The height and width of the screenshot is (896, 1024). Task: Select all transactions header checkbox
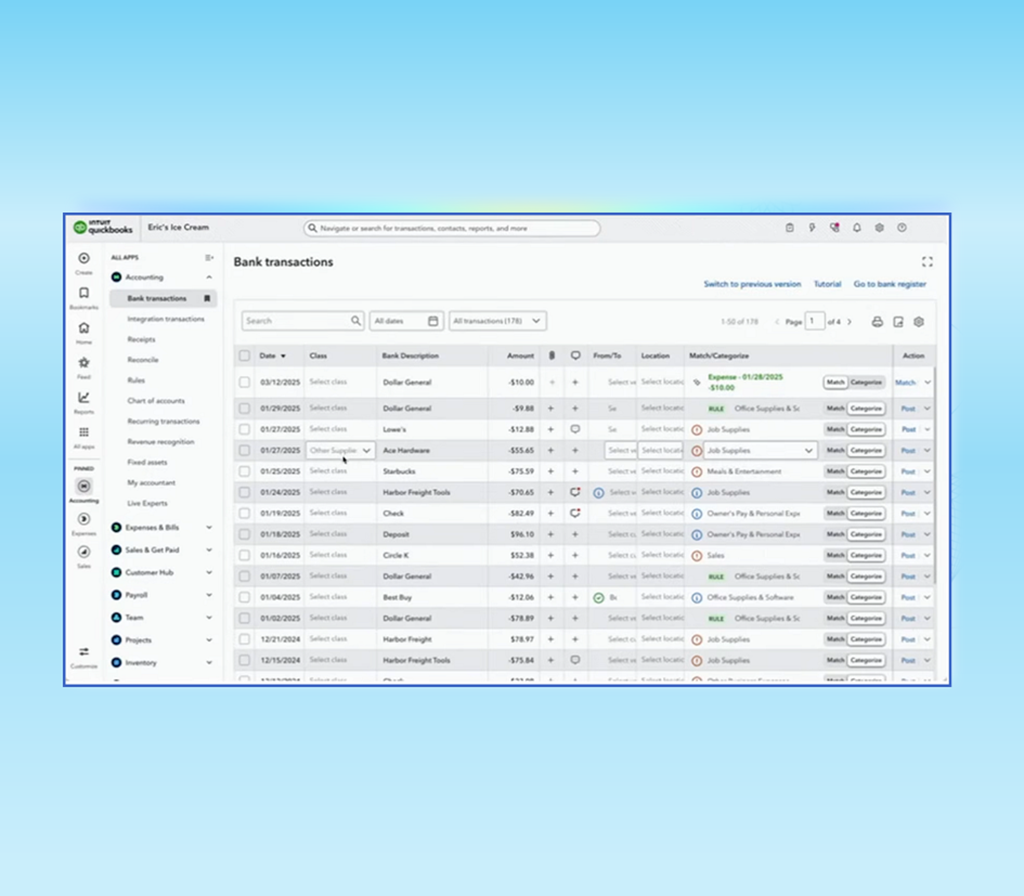pyautogui.click(x=244, y=356)
